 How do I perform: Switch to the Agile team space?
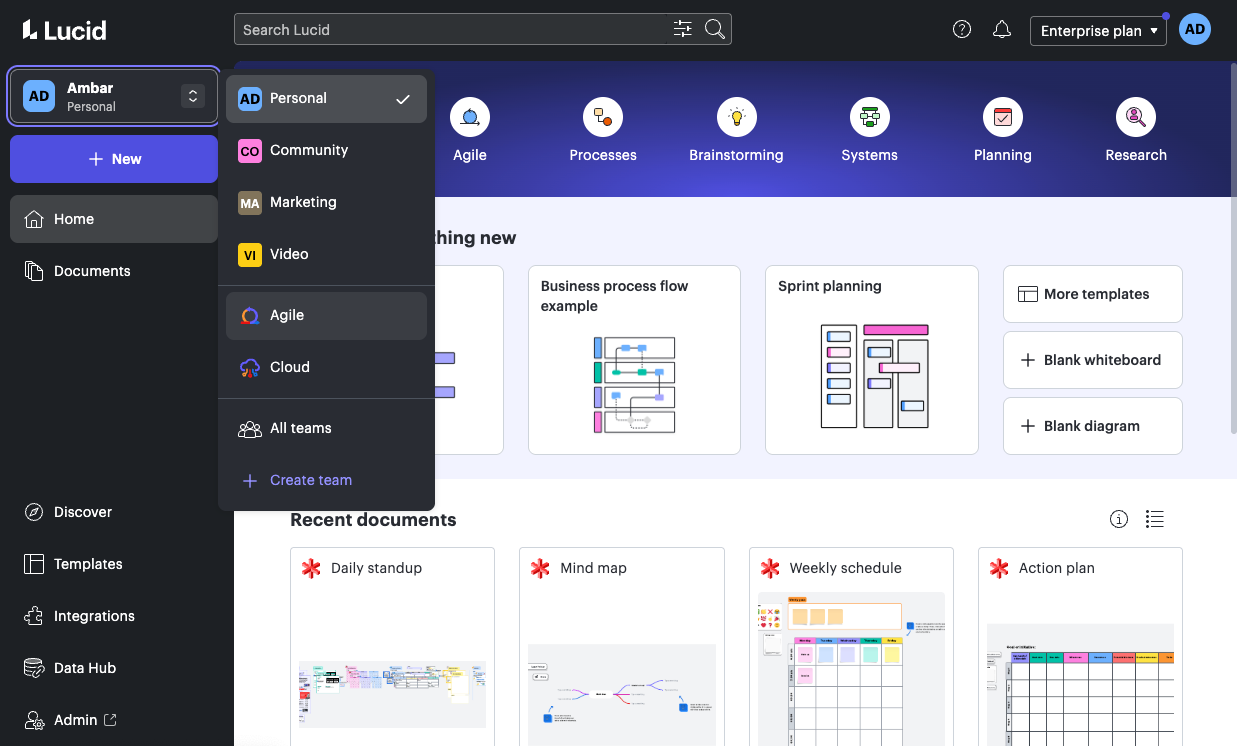[x=326, y=315]
